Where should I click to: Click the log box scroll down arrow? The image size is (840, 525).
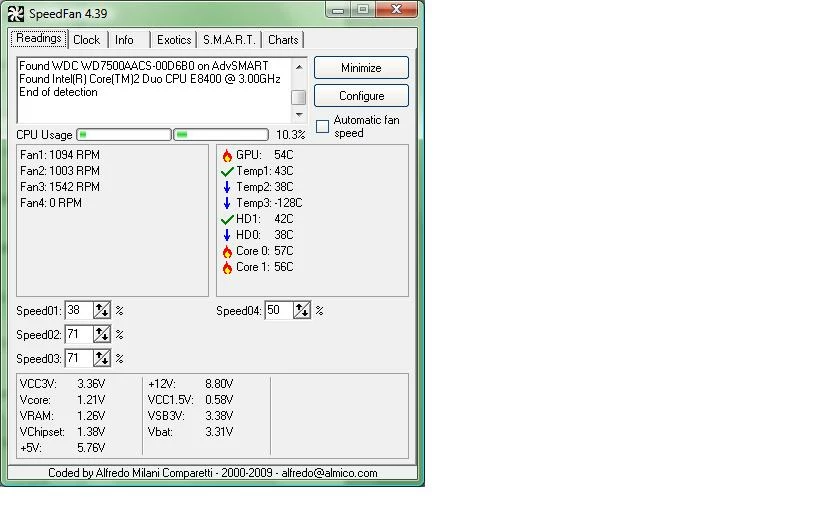298,115
